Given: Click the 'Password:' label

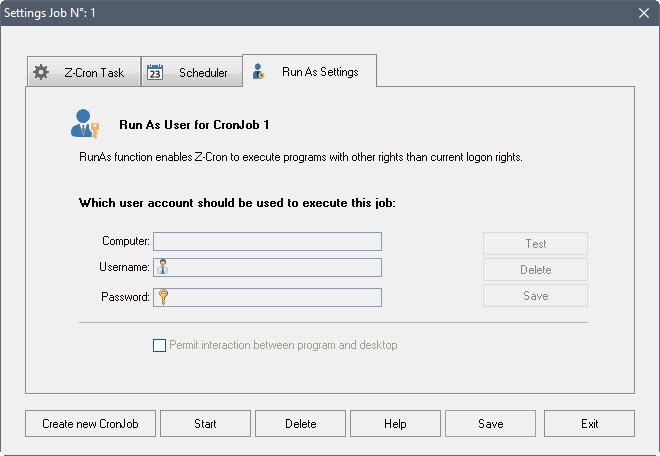Looking at the screenshot, I should click(x=125, y=297).
